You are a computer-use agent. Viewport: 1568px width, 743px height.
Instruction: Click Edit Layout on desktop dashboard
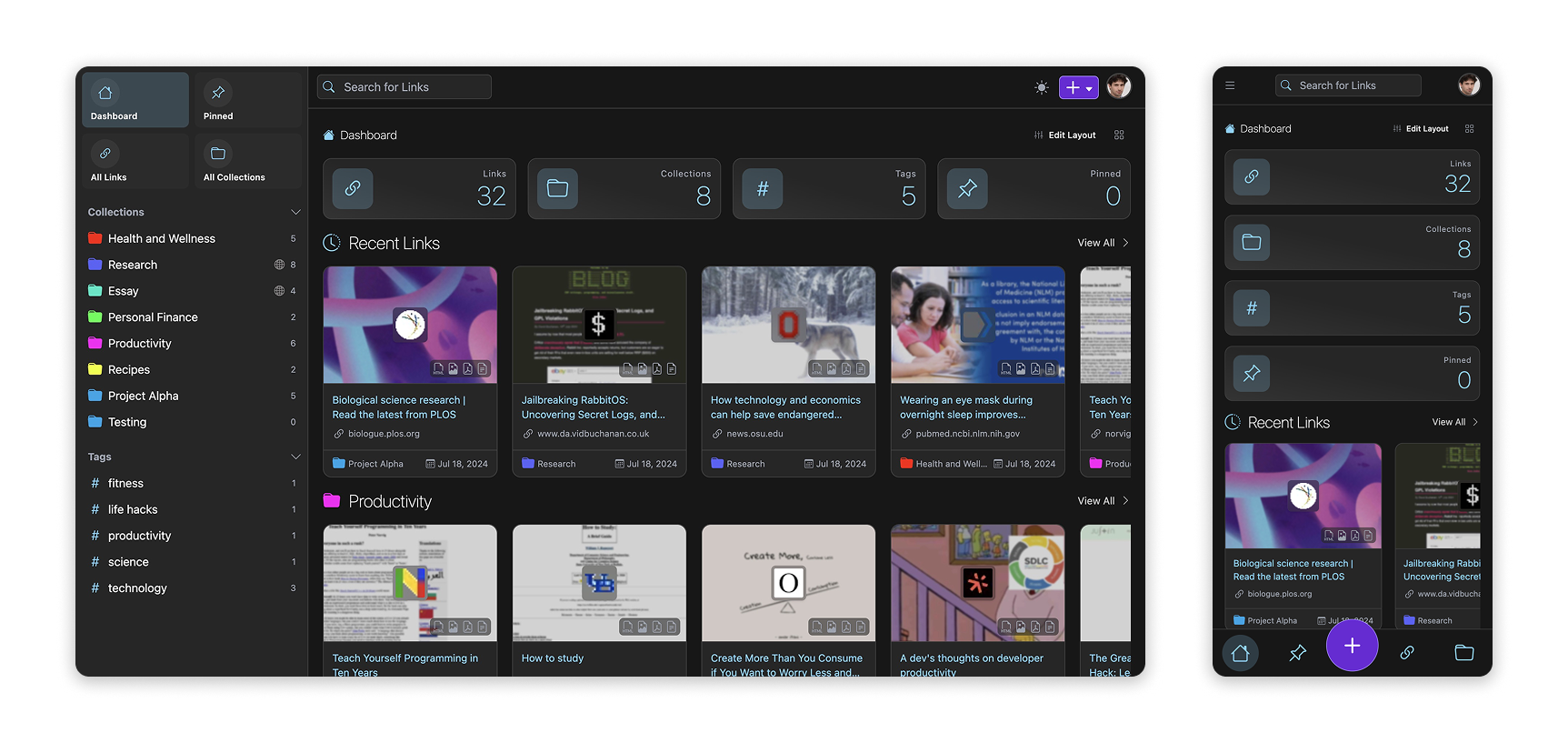pos(1065,136)
